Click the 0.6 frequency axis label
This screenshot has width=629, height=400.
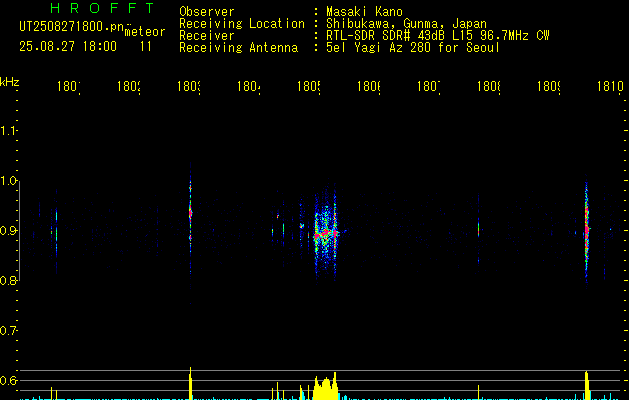[x=8, y=380]
